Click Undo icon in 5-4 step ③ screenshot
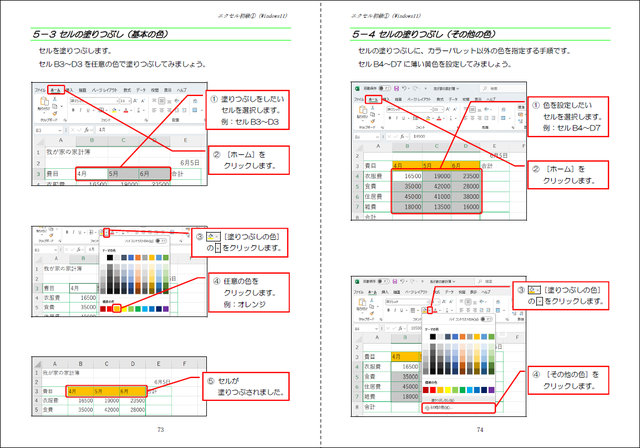The height and width of the screenshot is (448, 640). [x=402, y=282]
